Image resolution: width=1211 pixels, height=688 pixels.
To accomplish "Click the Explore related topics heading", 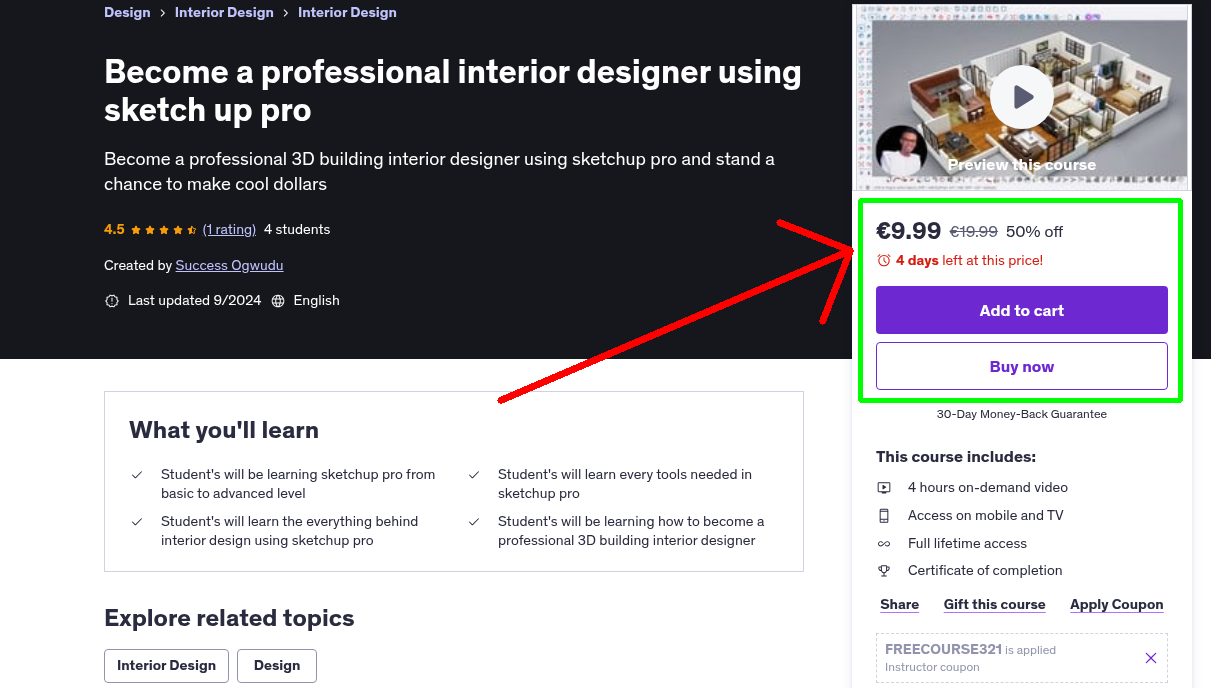I will pos(229,618).
